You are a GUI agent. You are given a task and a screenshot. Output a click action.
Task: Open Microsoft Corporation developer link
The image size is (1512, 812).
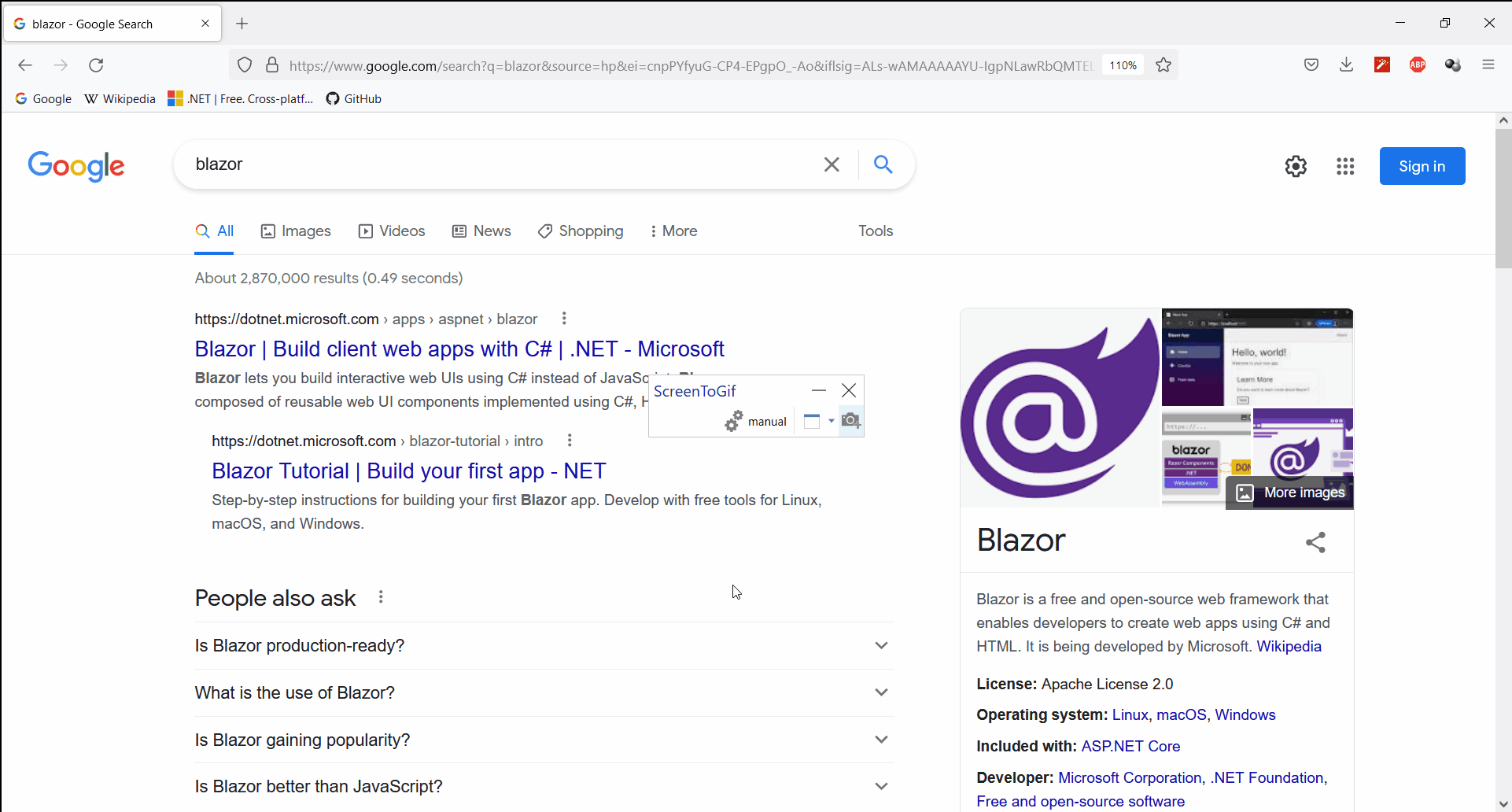1130,778
